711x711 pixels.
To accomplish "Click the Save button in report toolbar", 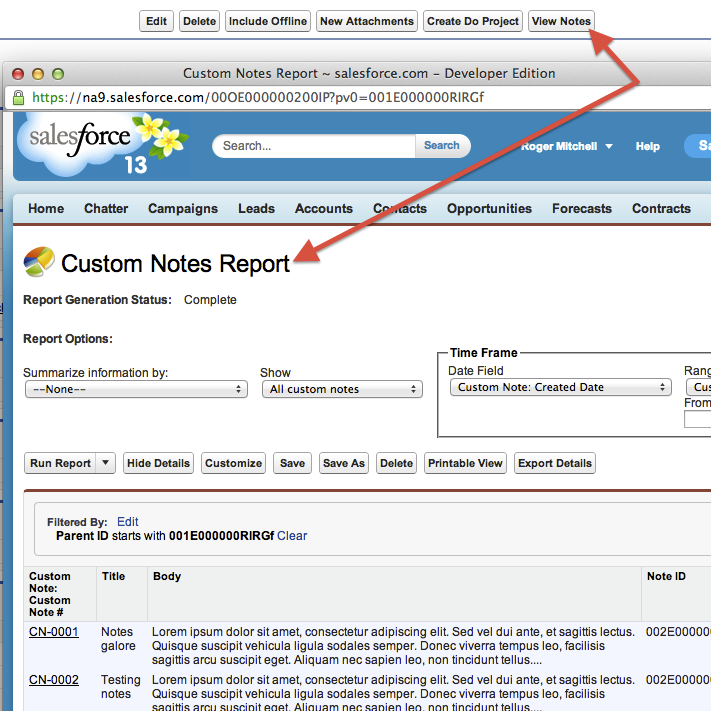I will pos(292,463).
